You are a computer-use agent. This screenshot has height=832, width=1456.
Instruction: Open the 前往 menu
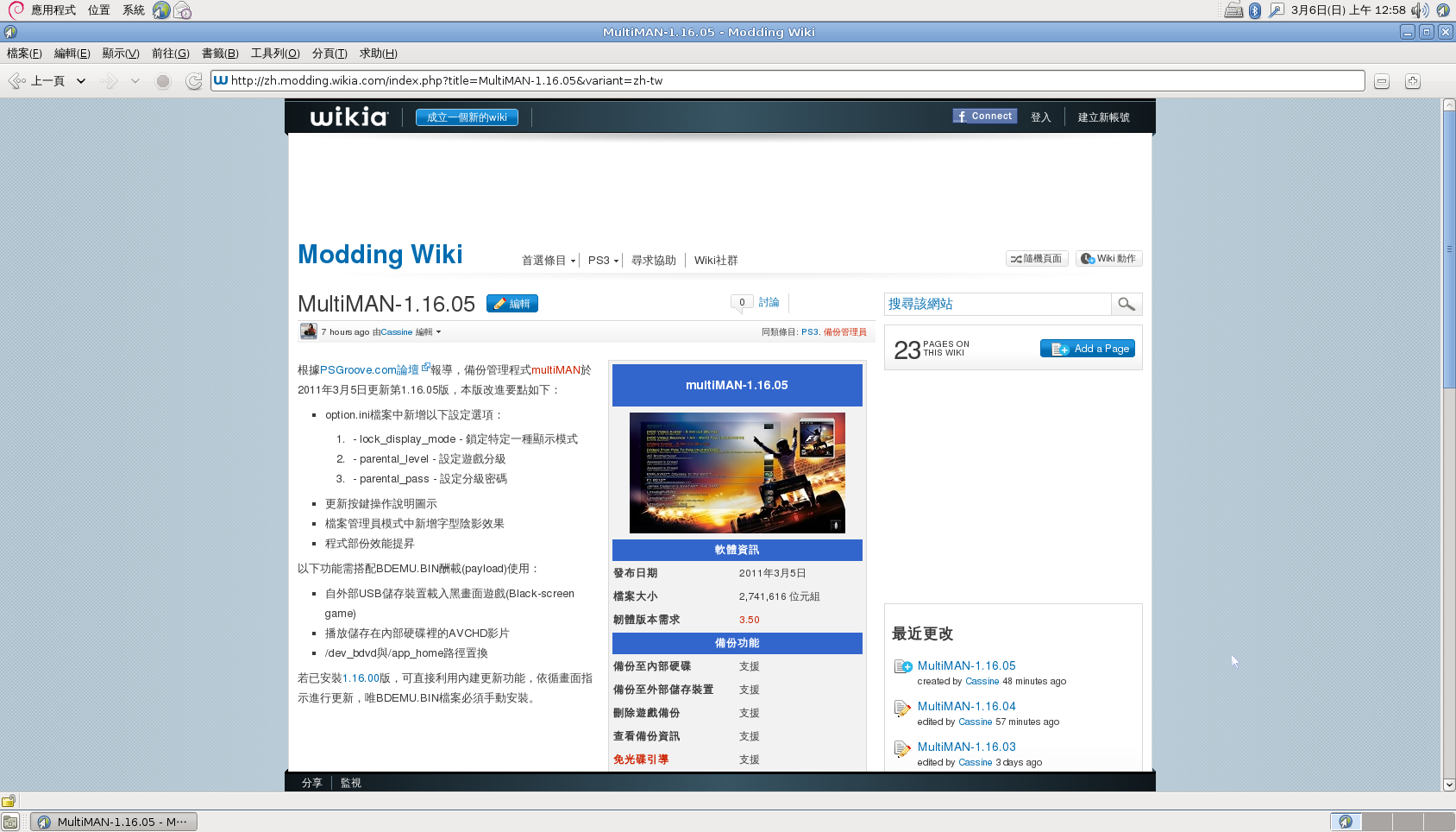click(170, 54)
